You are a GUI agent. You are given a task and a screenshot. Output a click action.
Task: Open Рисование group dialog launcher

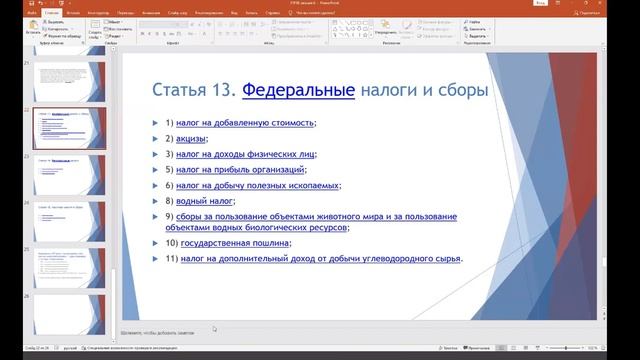[457, 42]
